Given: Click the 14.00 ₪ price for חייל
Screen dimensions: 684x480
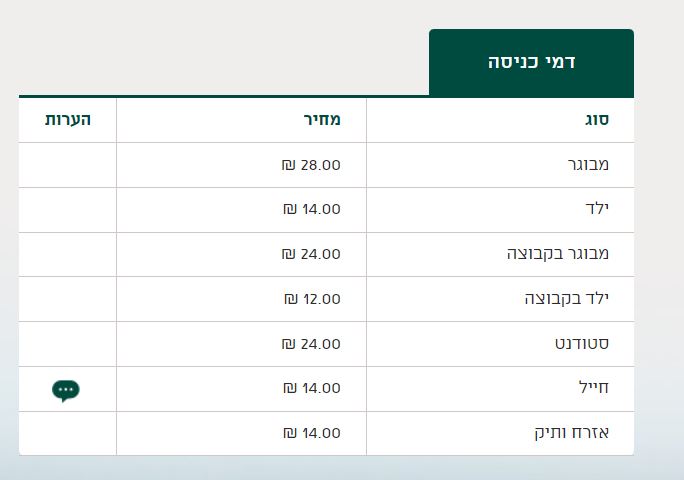Looking at the screenshot, I should 312,388.
